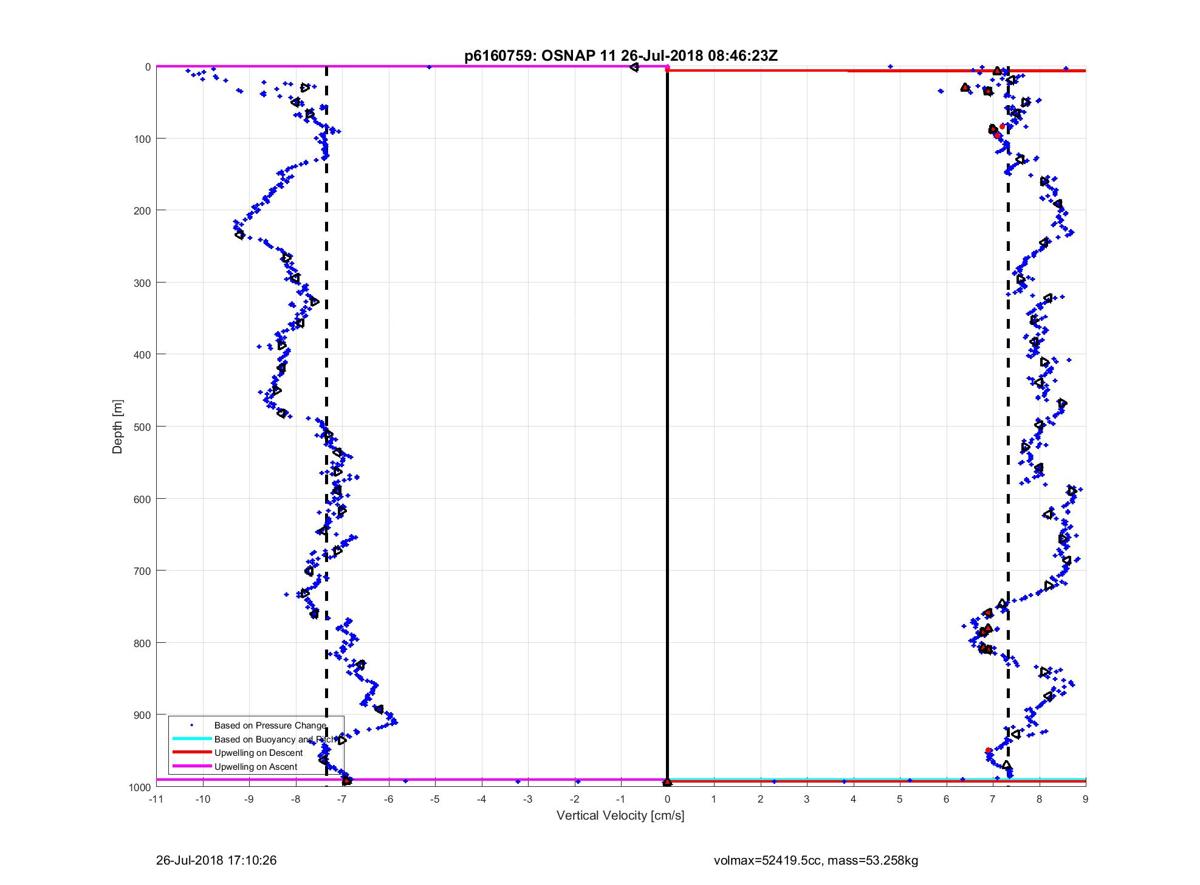Click velocity axis tick label '5'
This screenshot has width=1200, height=885.
coord(900,799)
